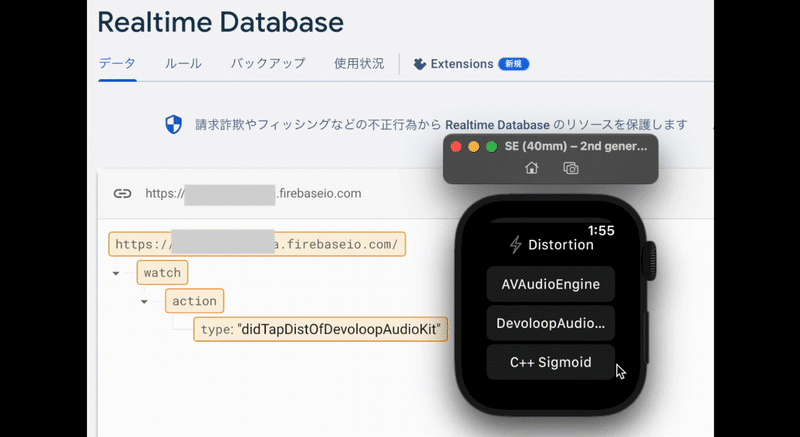Screen dimensions: 800x437
Task: Click the Realtime Database heading
Action: [220, 22]
